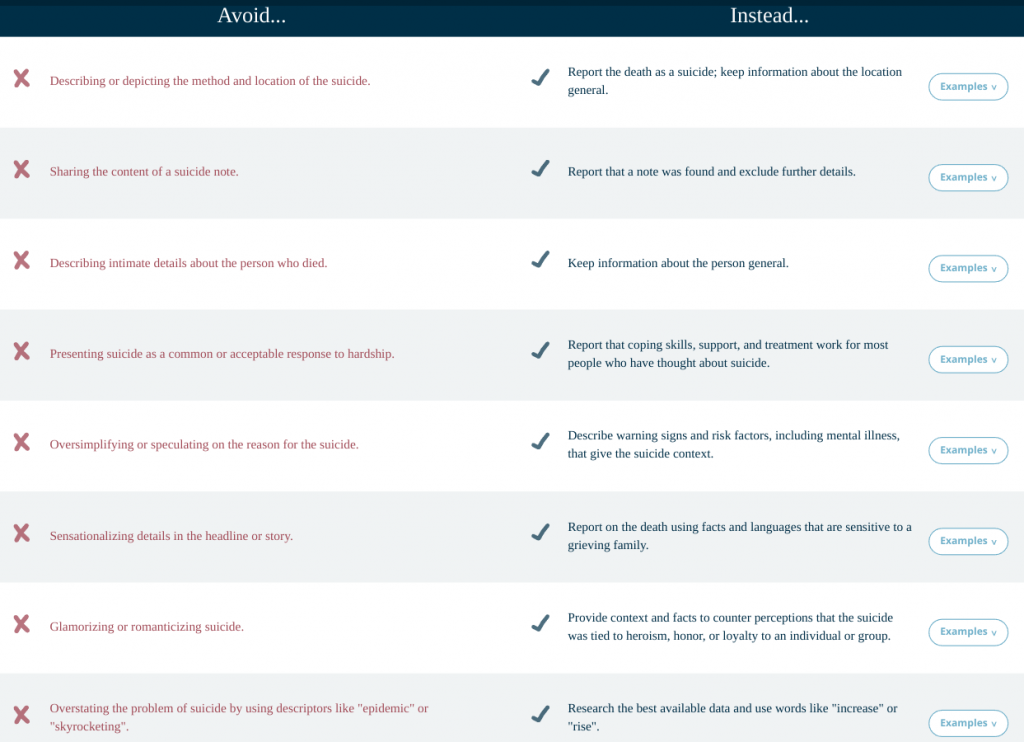Click the checkmark beside 'Describe warning signs and risk factors'
Screen dimensions: 1024x742
540,441
